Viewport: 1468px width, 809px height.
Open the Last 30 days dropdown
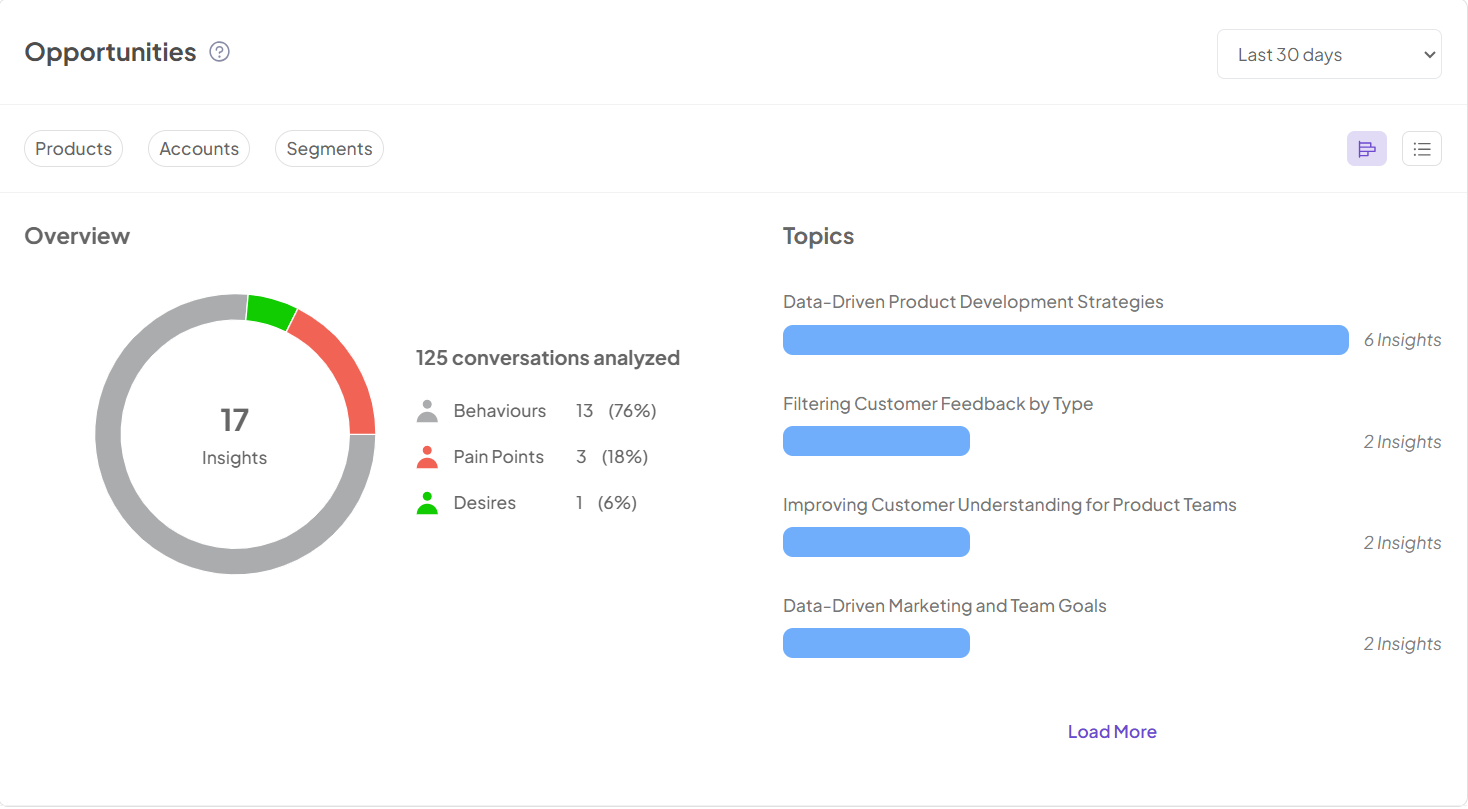pos(1328,55)
